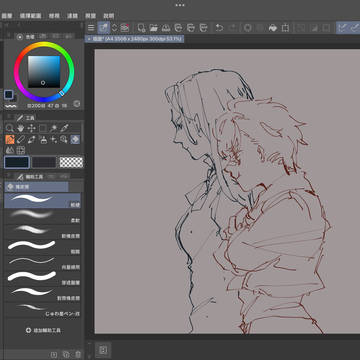
Task: Click the greyed-out redo arrow icon
Action: click(x=233, y=28)
